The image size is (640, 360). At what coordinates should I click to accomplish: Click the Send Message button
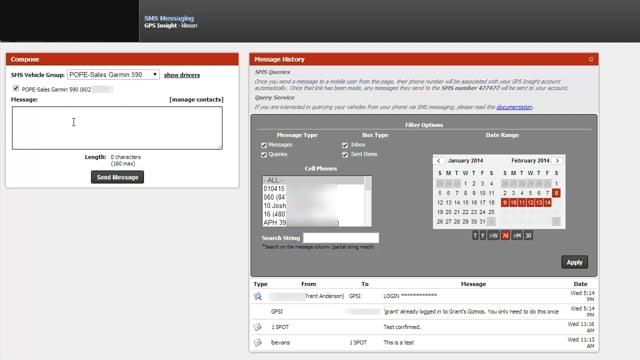(117, 177)
